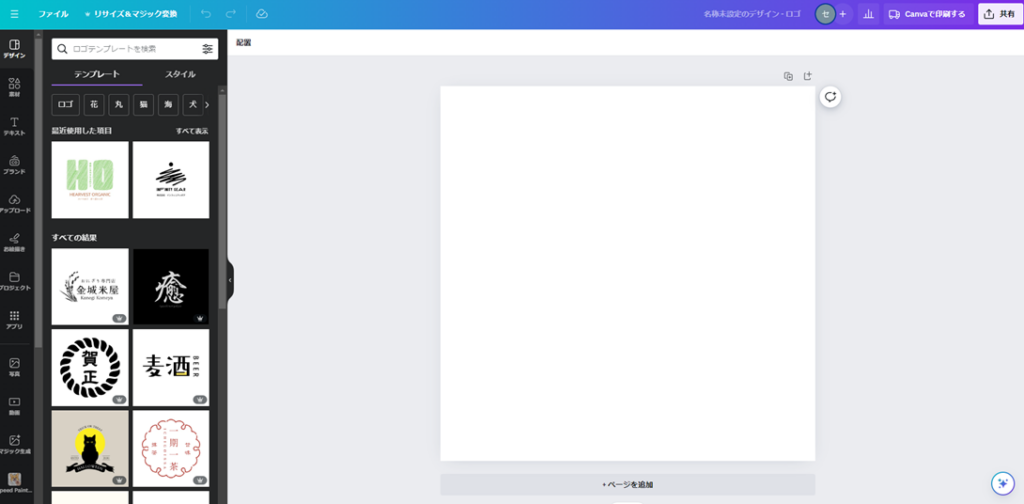Viewport: 1024px width, 504px height.
Task: Click the ページを追加 add page button
Action: [x=627, y=485]
